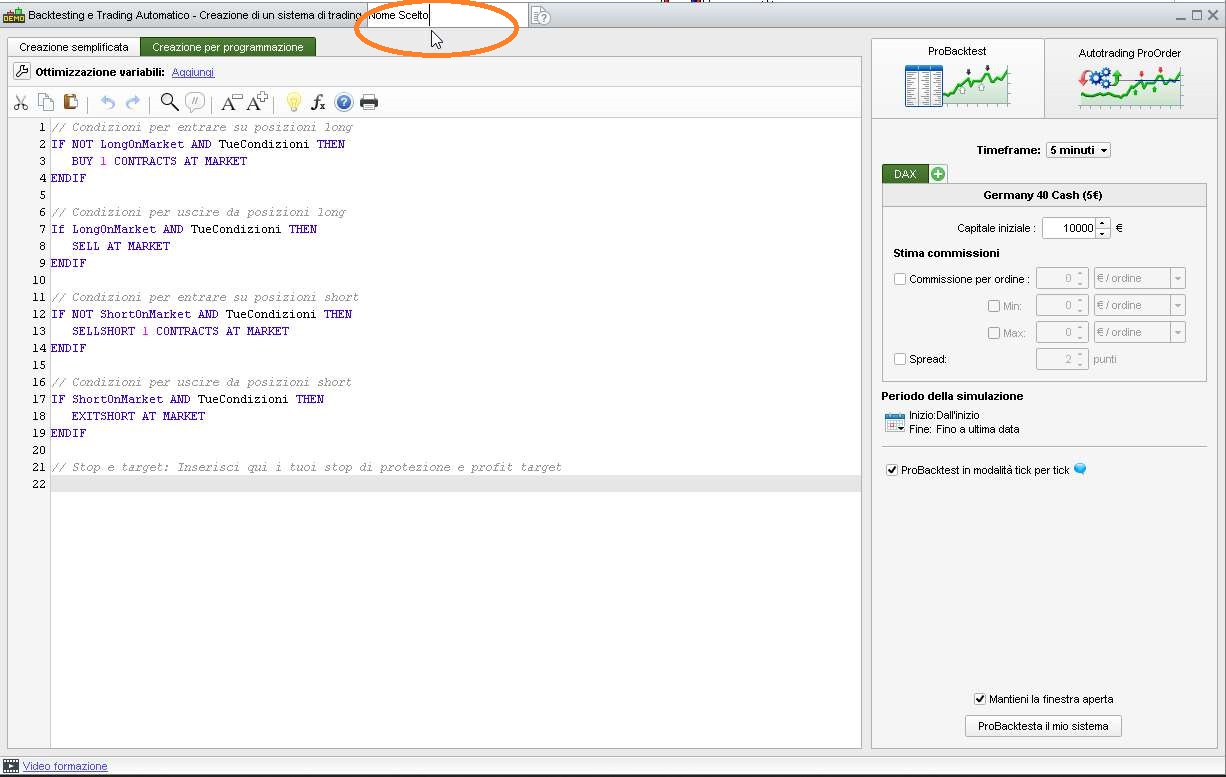Screen dimensions: 1226x777
Task: Open the fx functions library icon
Action: [x=319, y=102]
